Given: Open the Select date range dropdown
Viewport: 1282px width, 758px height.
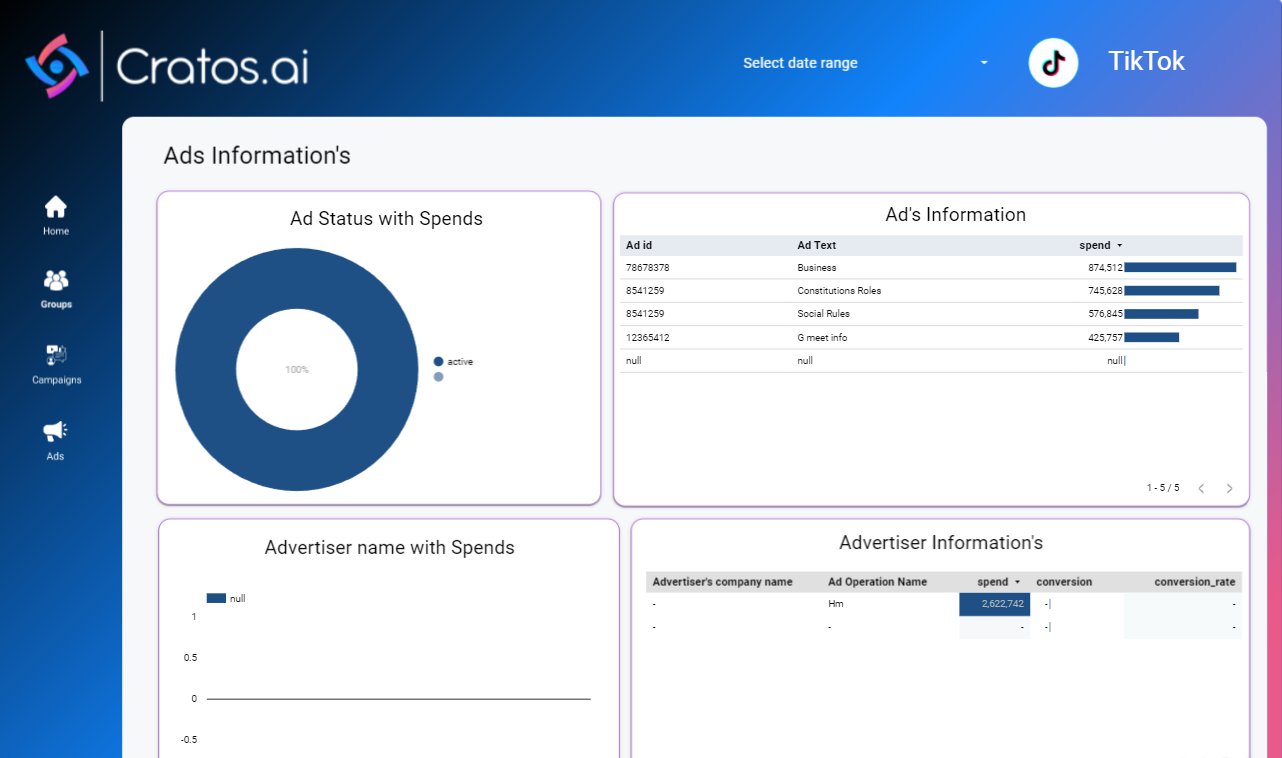Looking at the screenshot, I should 865,63.
